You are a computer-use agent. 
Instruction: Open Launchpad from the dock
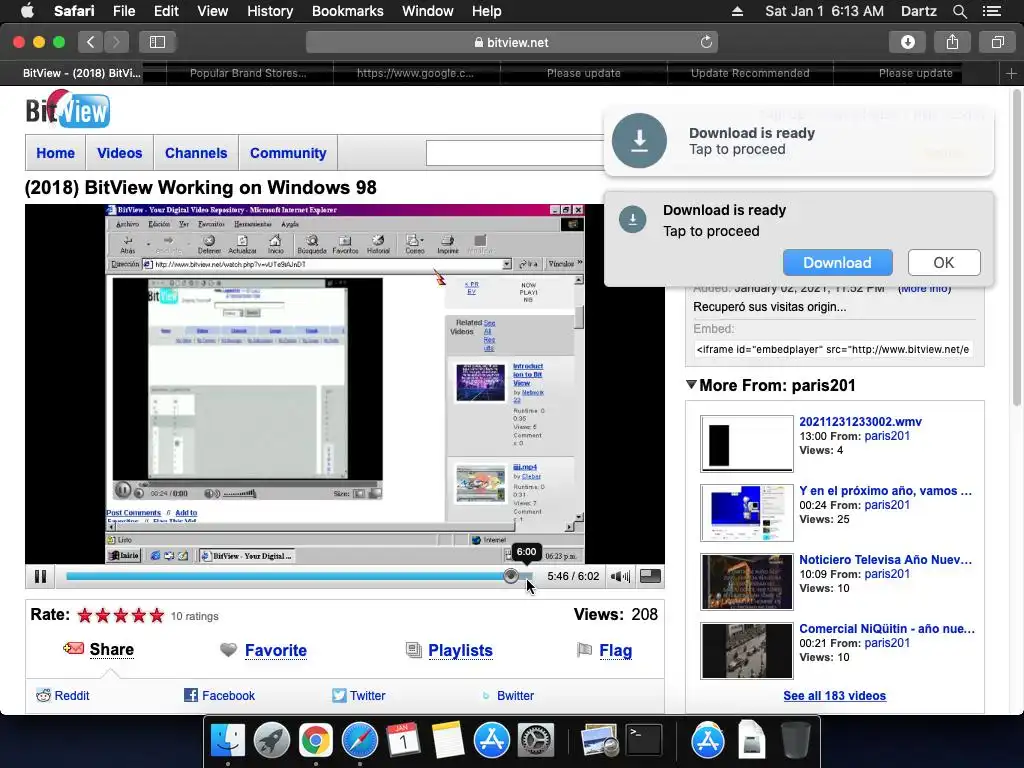271,741
